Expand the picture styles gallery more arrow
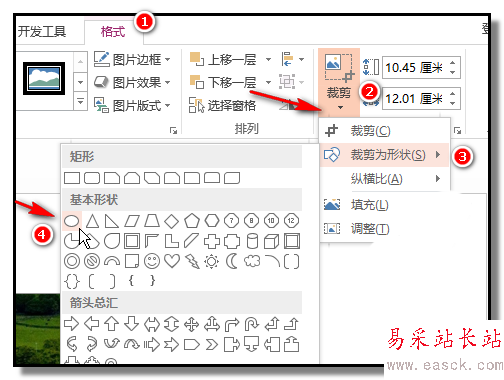The height and width of the screenshot is (380, 504). [80, 100]
